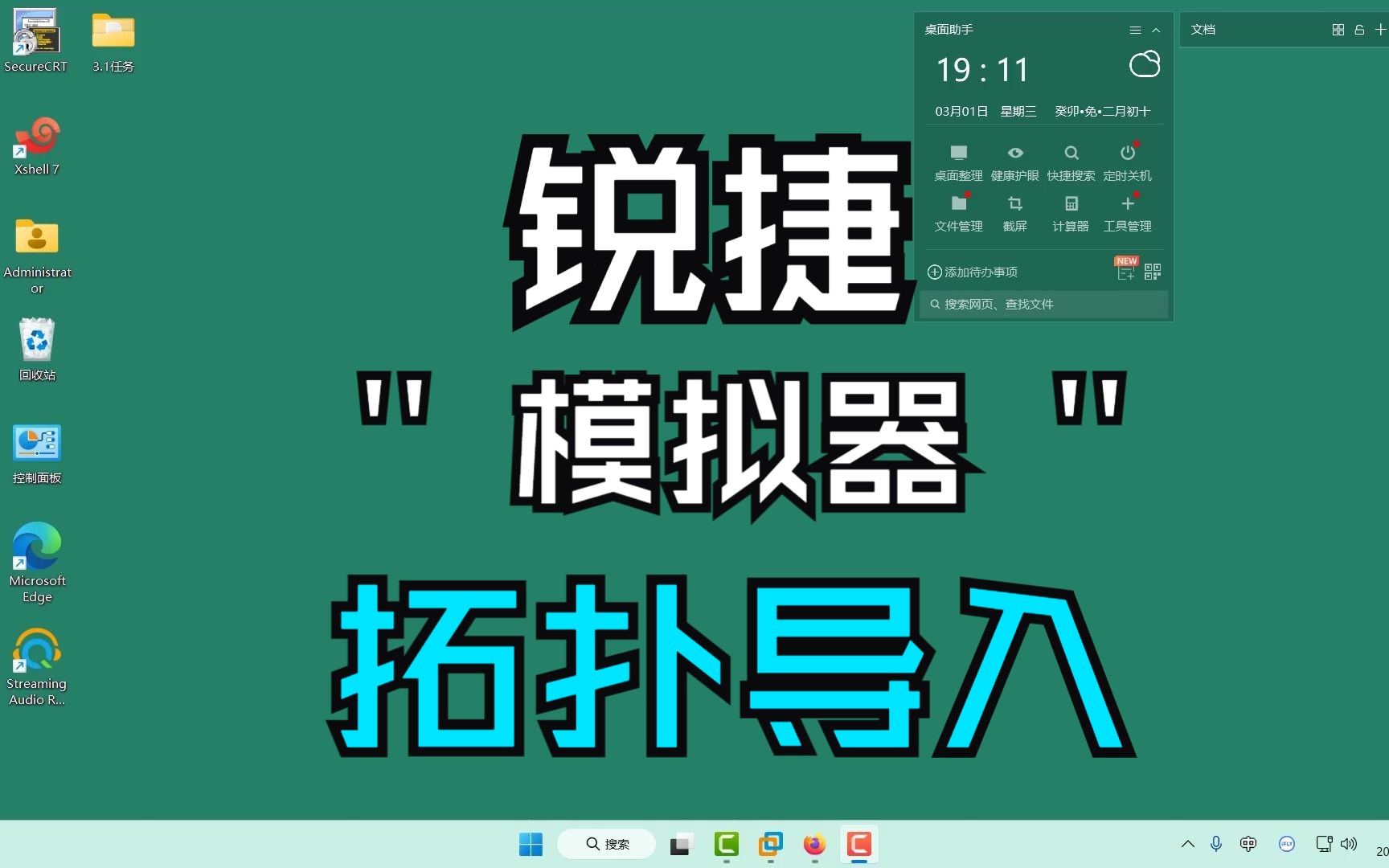This screenshot has width=1389, height=868.
Task: Switch 文档 panel to grid view
Action: click(x=1338, y=30)
